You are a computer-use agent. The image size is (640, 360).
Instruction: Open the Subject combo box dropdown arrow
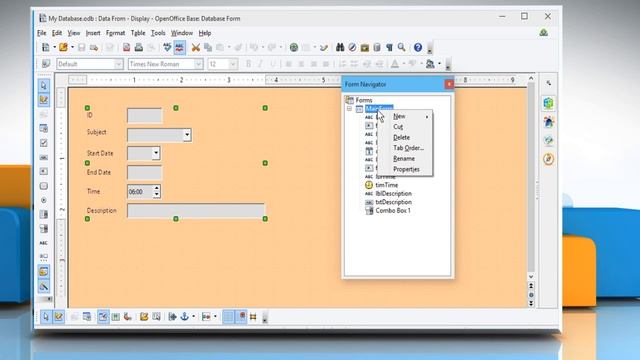coord(187,135)
